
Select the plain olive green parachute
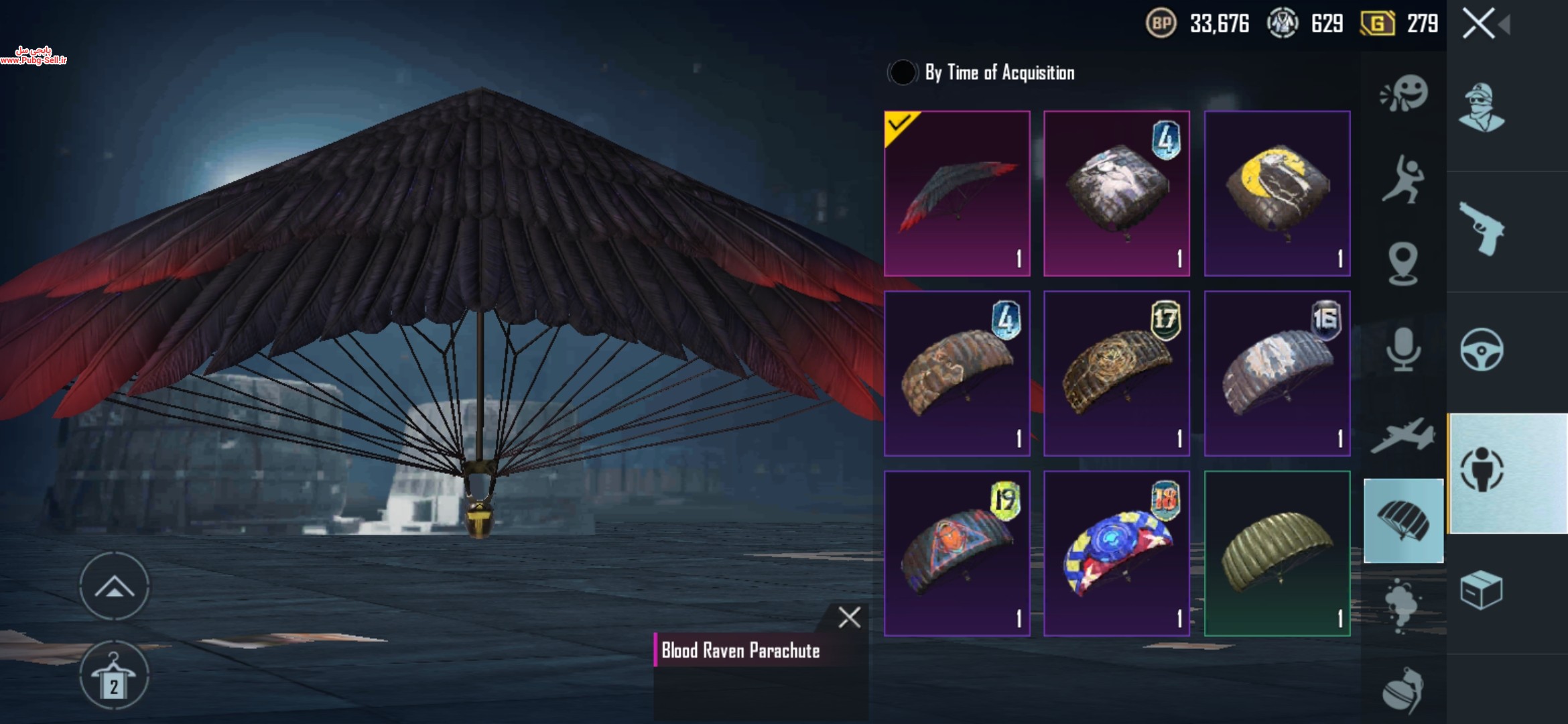[x=1277, y=554]
